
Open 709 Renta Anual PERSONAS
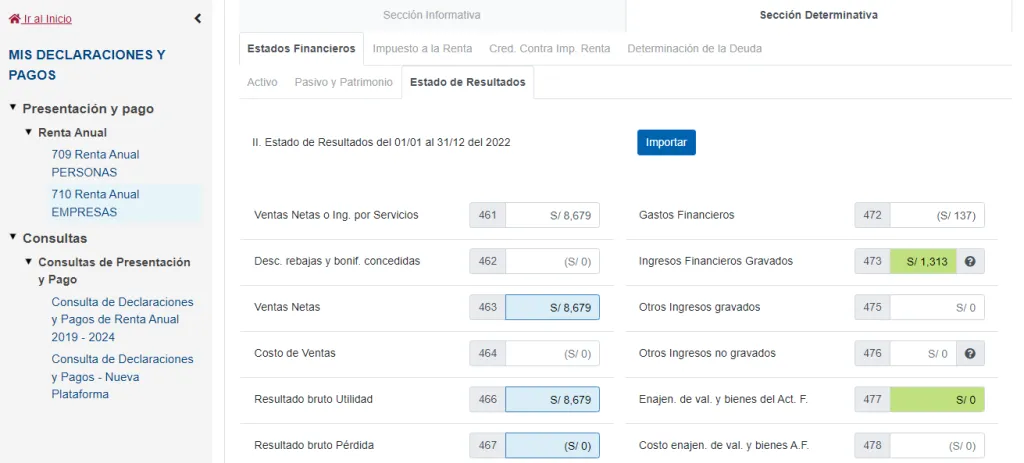pos(95,163)
